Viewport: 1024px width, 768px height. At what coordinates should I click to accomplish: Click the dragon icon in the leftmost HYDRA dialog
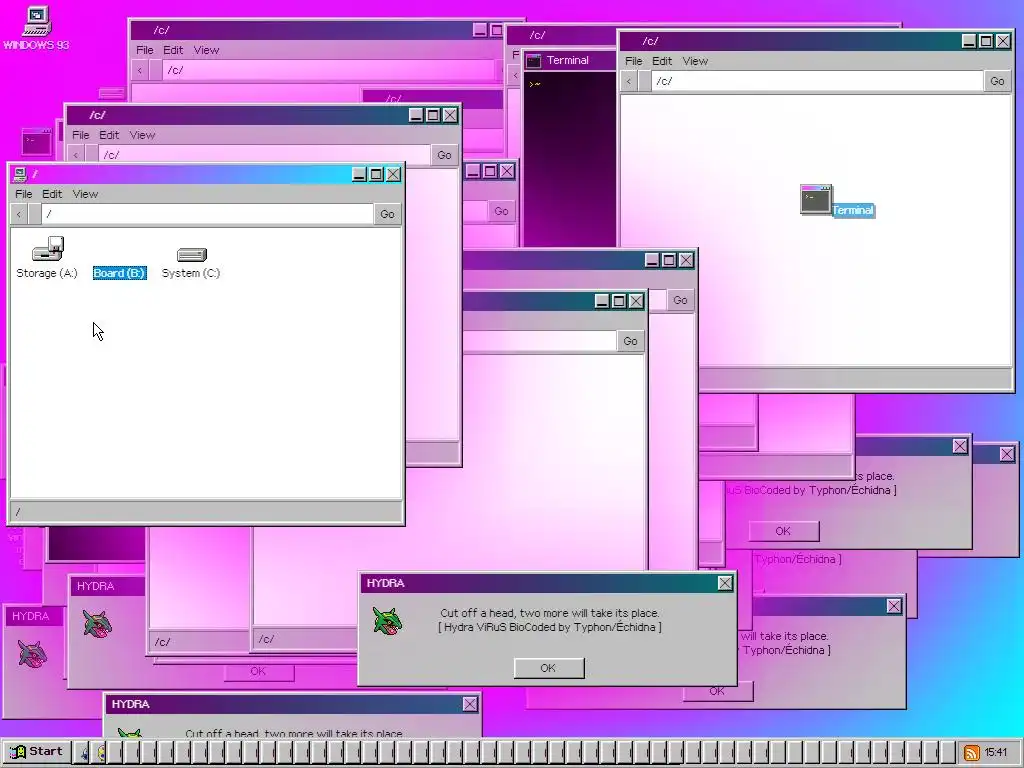click(x=32, y=654)
